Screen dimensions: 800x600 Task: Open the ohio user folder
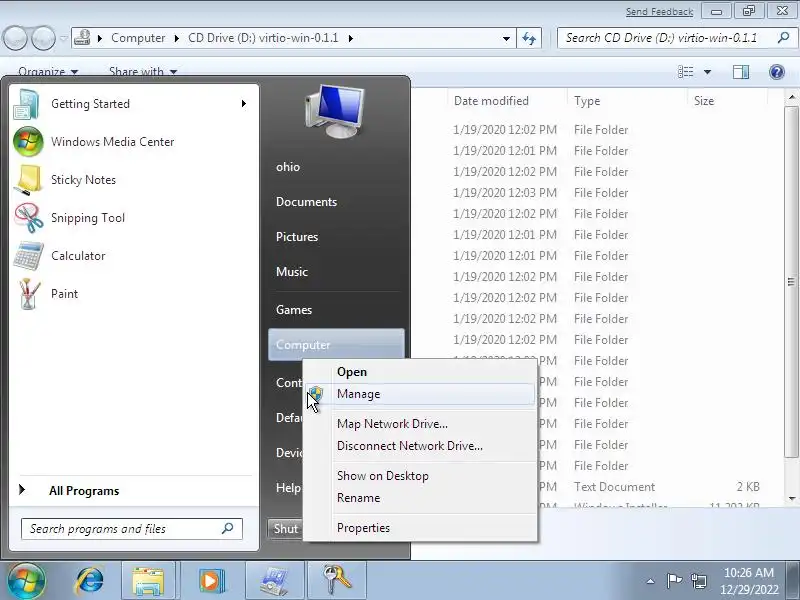click(x=288, y=166)
